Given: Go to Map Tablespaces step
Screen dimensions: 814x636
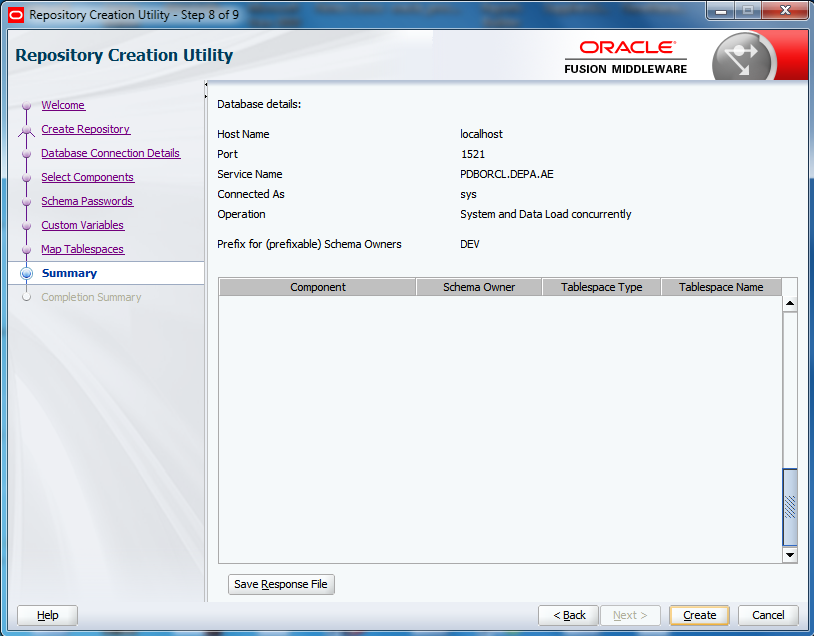Looking at the screenshot, I should coord(83,249).
